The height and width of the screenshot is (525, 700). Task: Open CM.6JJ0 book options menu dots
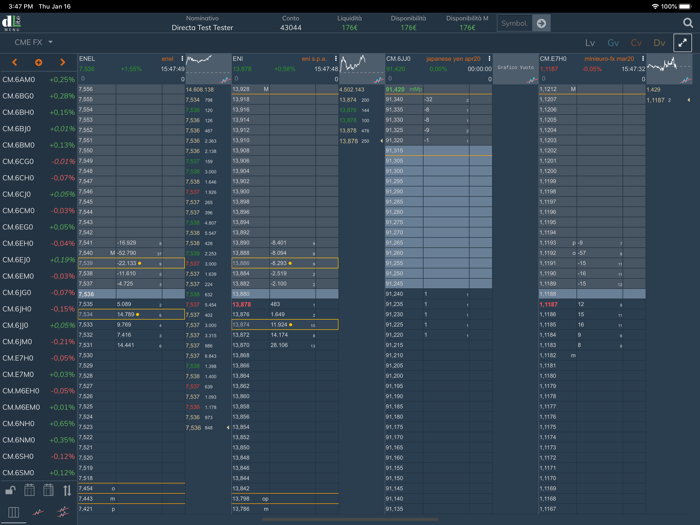click(489, 58)
